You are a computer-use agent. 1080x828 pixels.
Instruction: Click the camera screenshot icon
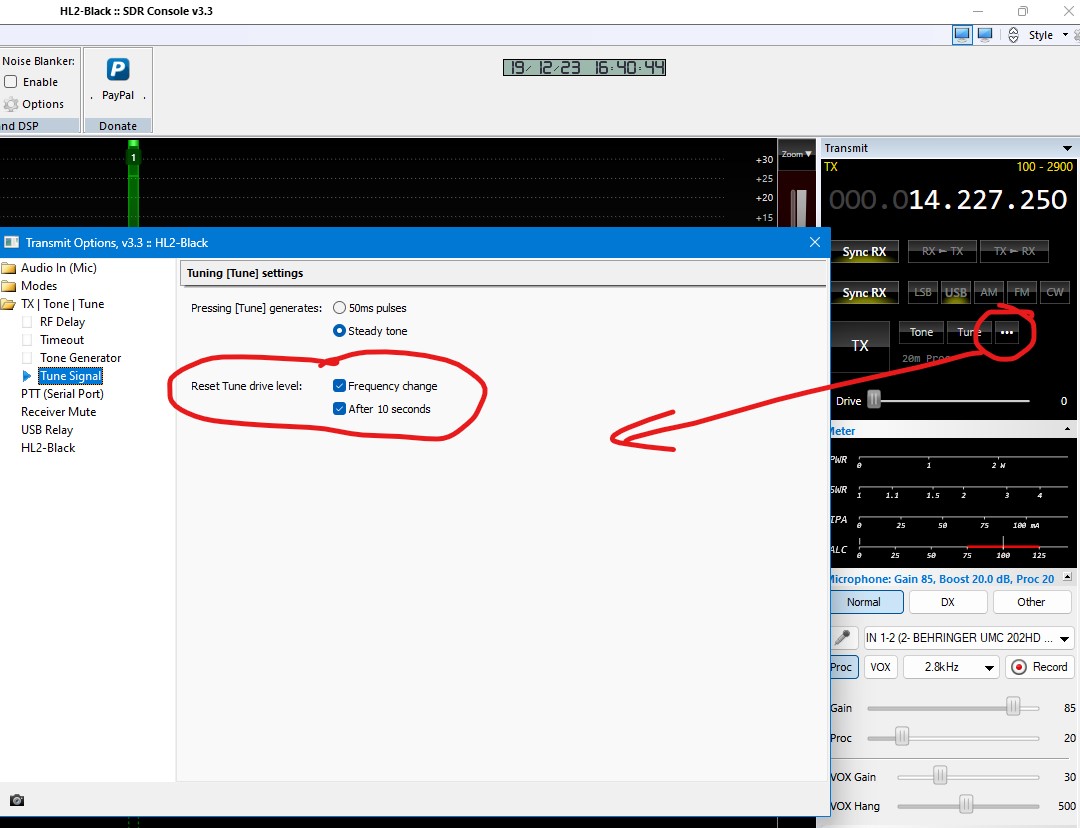[x=17, y=800]
